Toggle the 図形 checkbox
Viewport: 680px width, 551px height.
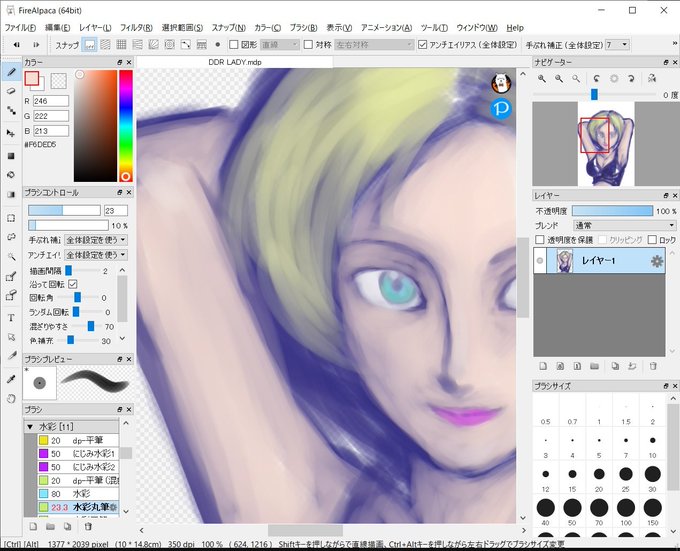pos(234,45)
